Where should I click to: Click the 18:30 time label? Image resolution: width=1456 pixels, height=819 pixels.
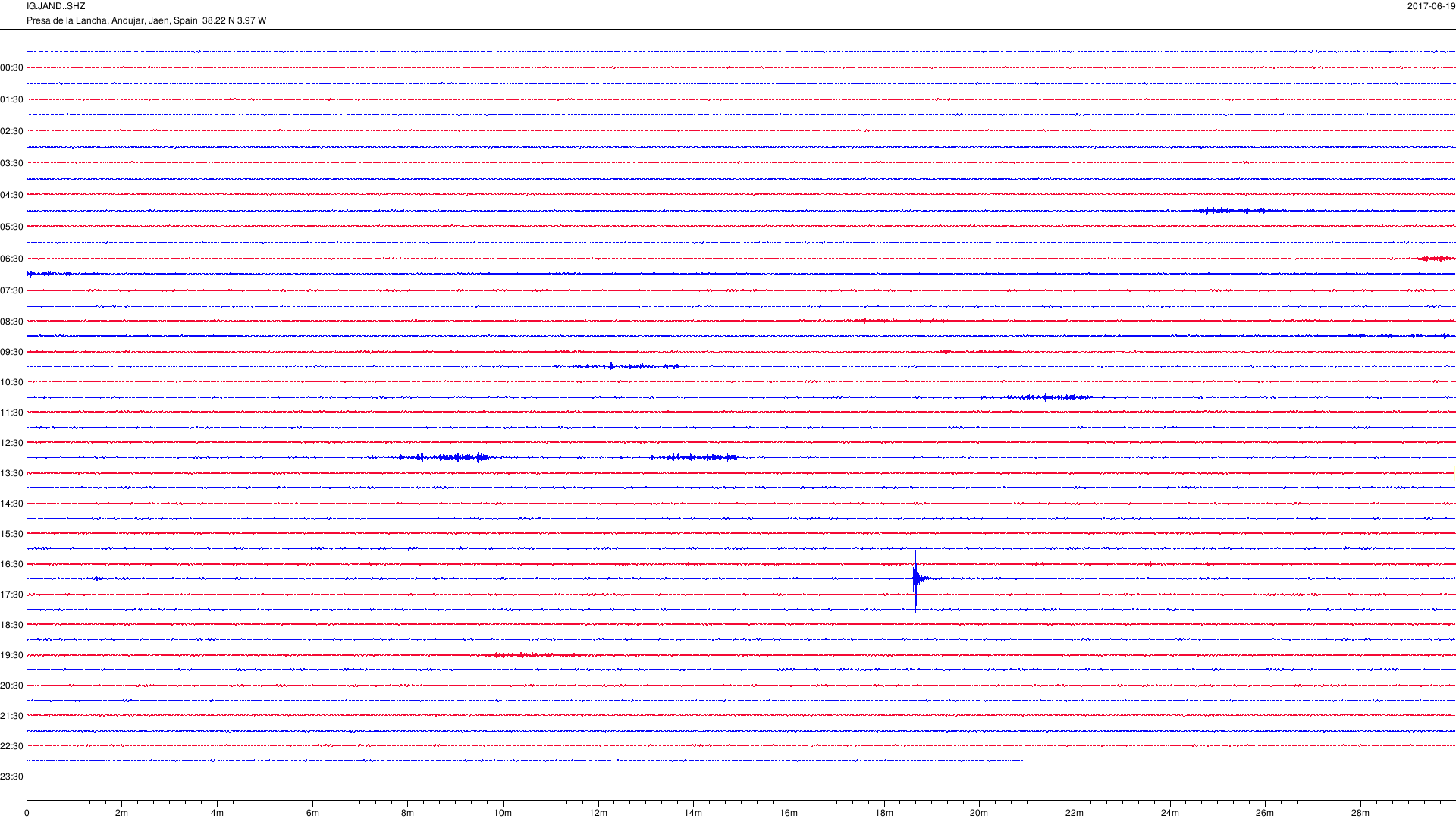click(12, 626)
